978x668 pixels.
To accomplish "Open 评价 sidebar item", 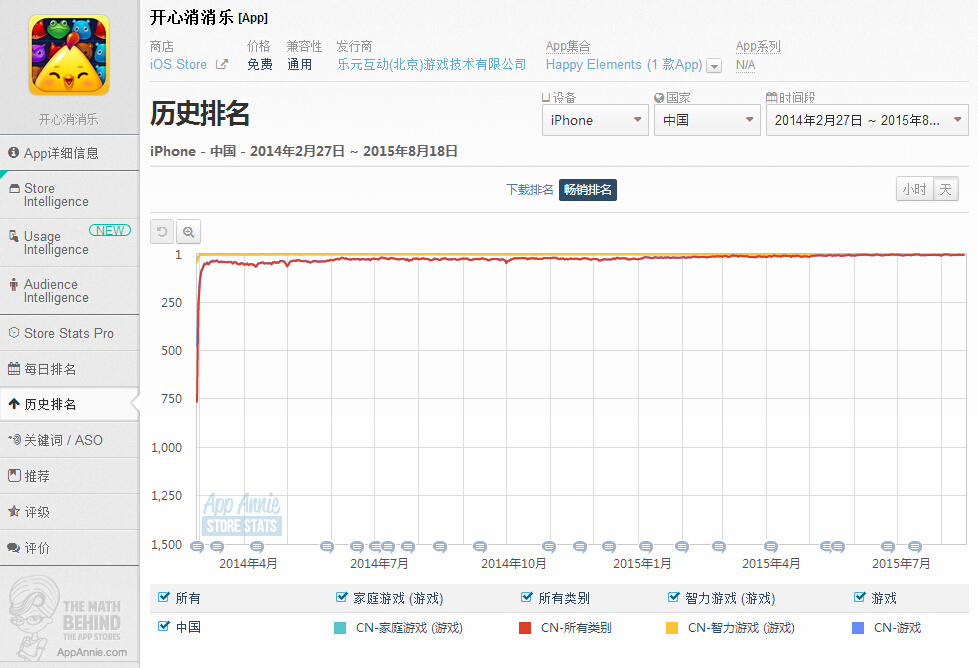I will coord(69,548).
